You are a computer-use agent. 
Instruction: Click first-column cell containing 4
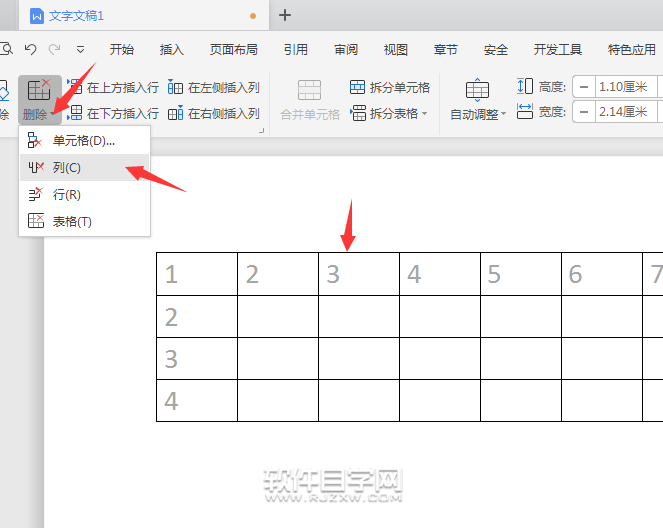(x=197, y=400)
